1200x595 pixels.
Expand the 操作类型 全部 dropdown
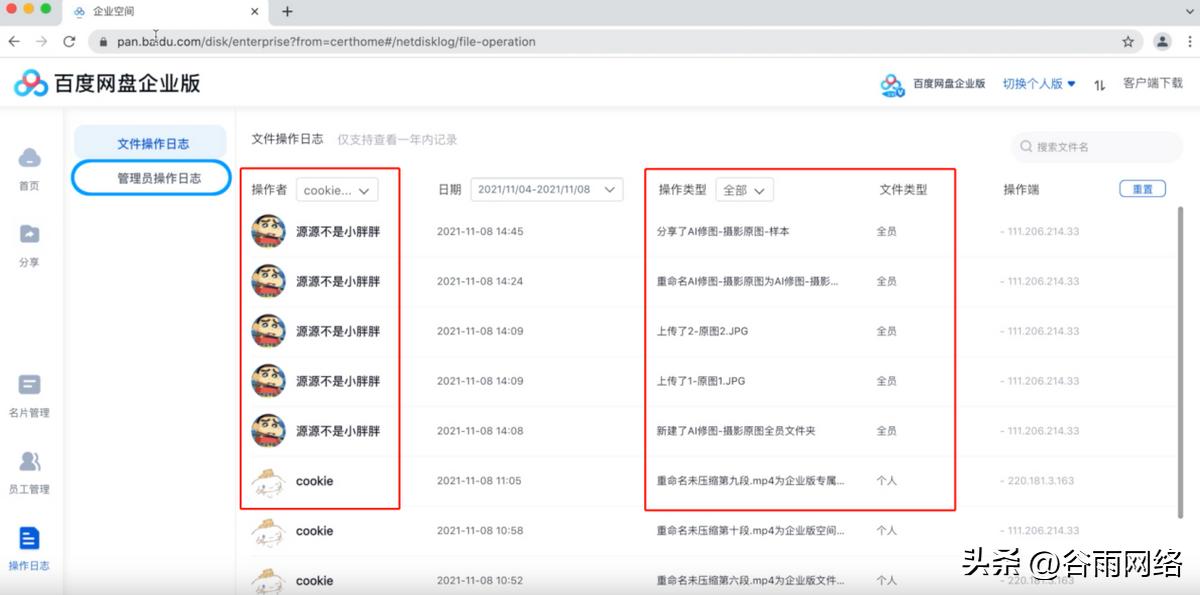(744, 189)
